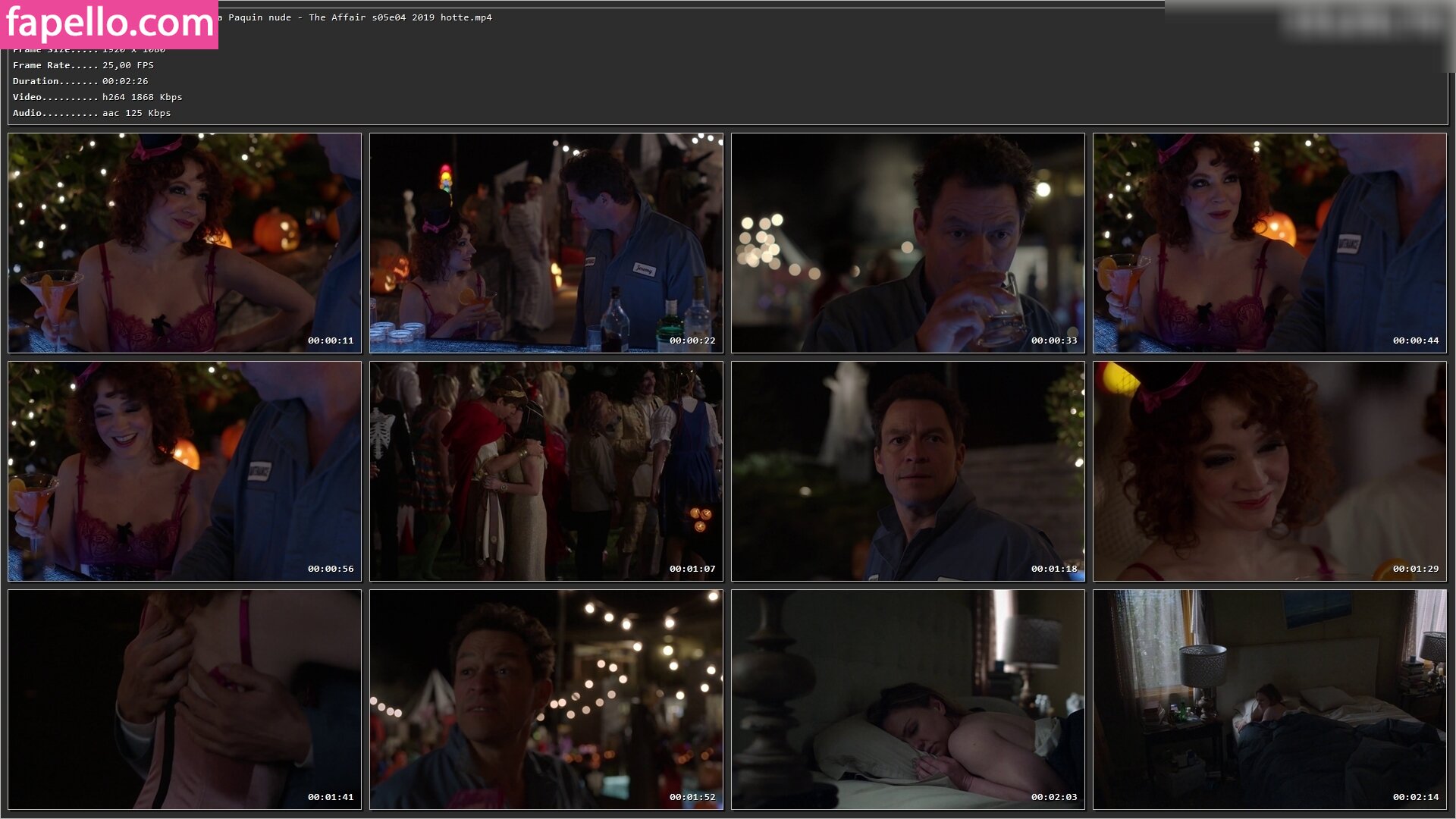
Task: Open the wide bedroom thumbnail at 00:02:14
Action: pyautogui.click(x=1269, y=699)
